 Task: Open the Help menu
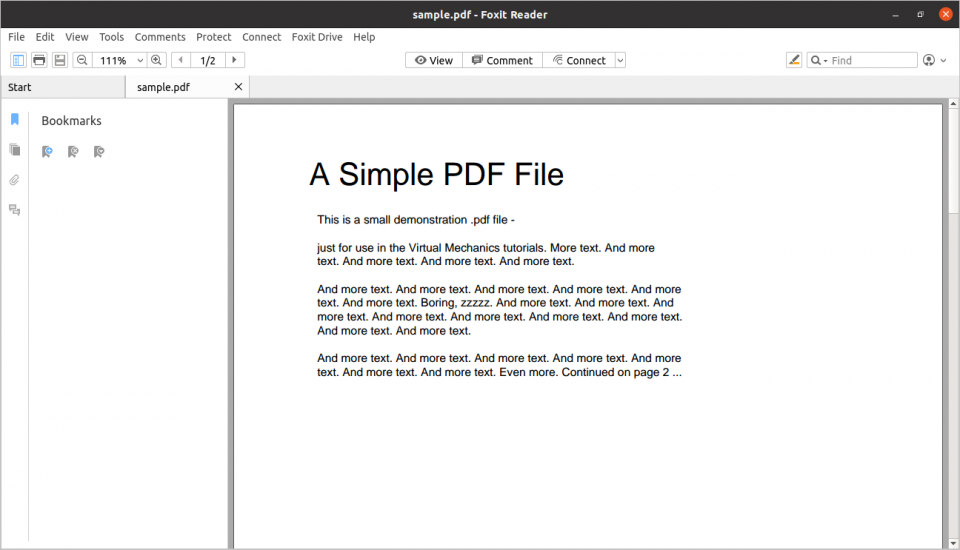click(364, 37)
